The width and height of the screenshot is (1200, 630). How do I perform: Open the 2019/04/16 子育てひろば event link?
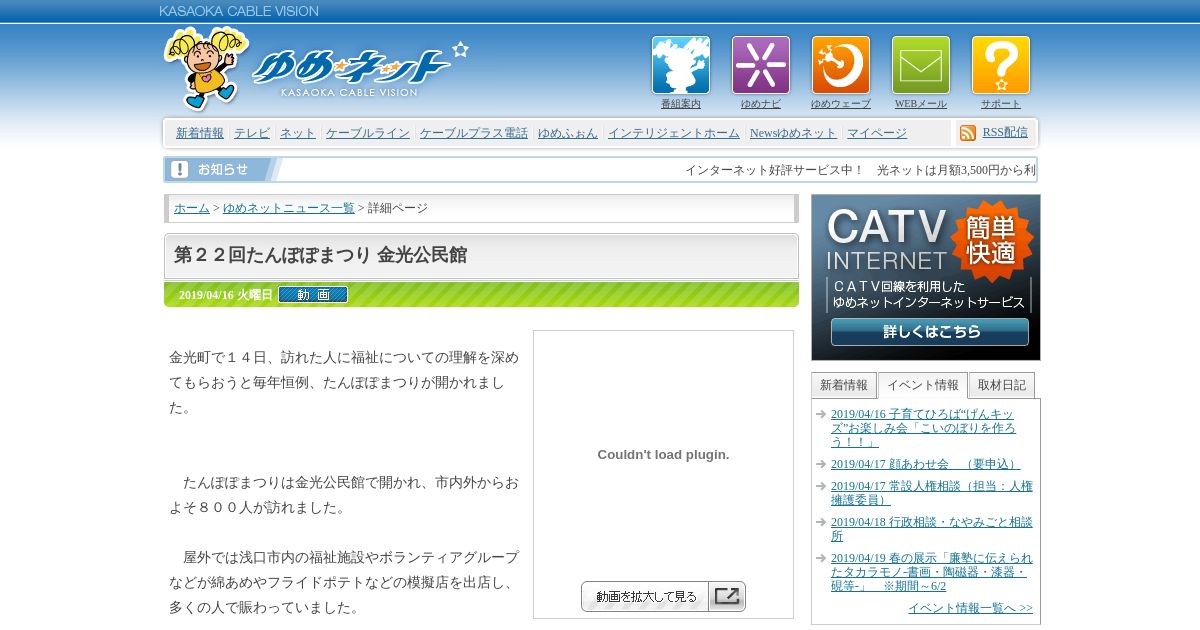(x=923, y=428)
